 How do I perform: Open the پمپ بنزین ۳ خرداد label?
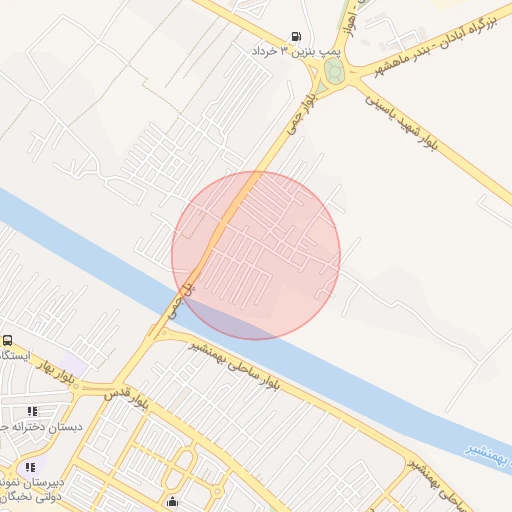[x=296, y=51]
